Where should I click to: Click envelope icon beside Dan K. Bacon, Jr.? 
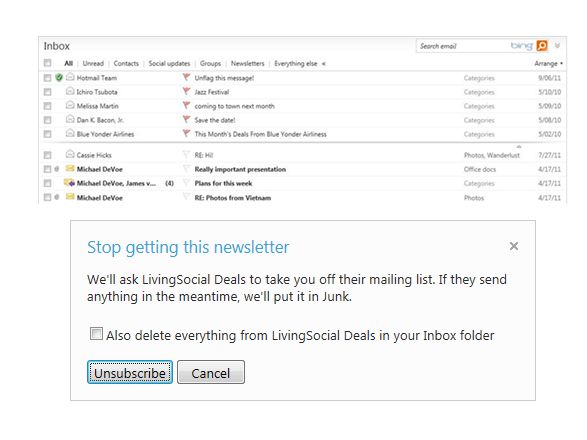[70, 119]
